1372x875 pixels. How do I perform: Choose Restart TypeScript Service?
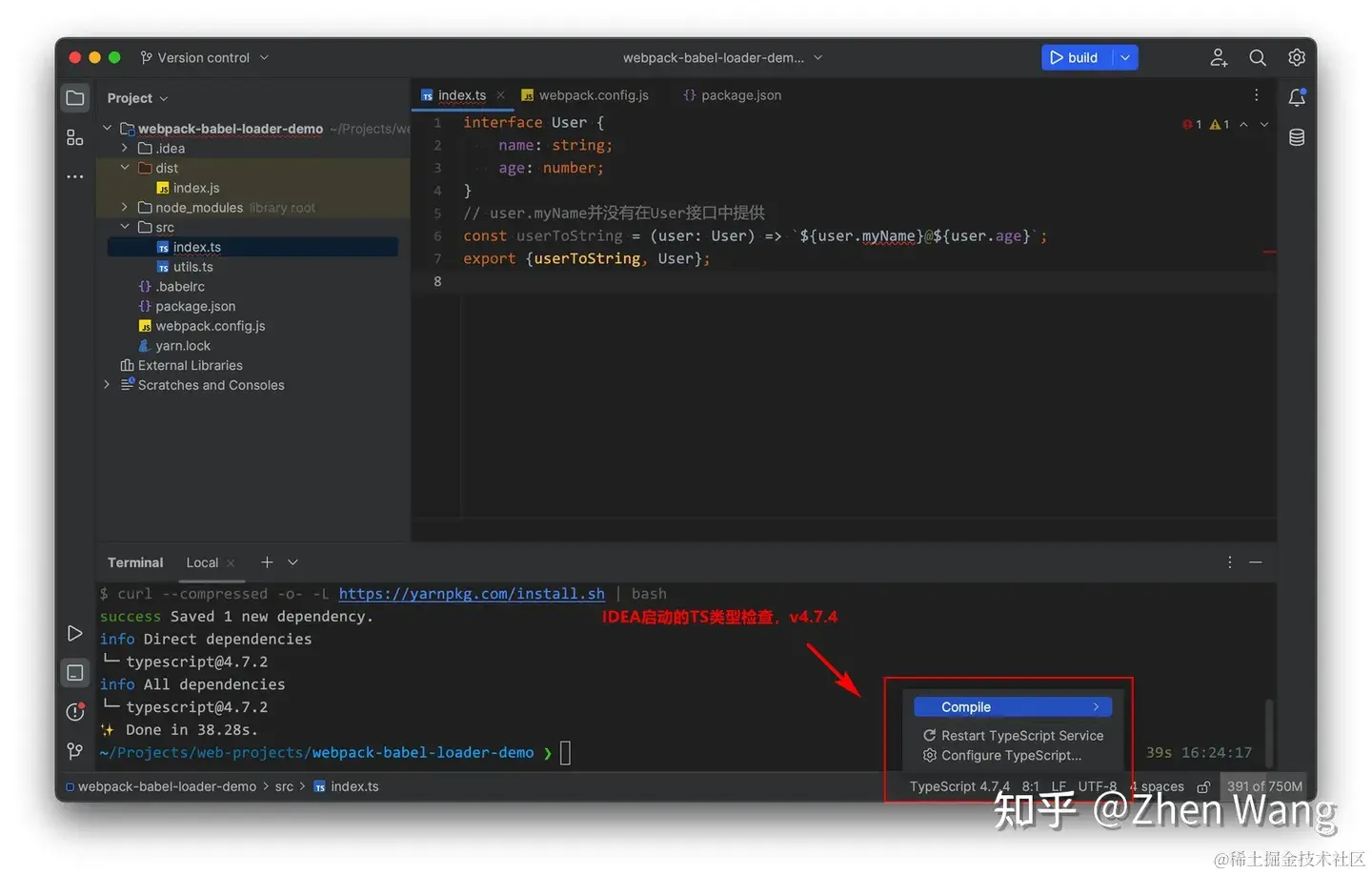(1013, 736)
